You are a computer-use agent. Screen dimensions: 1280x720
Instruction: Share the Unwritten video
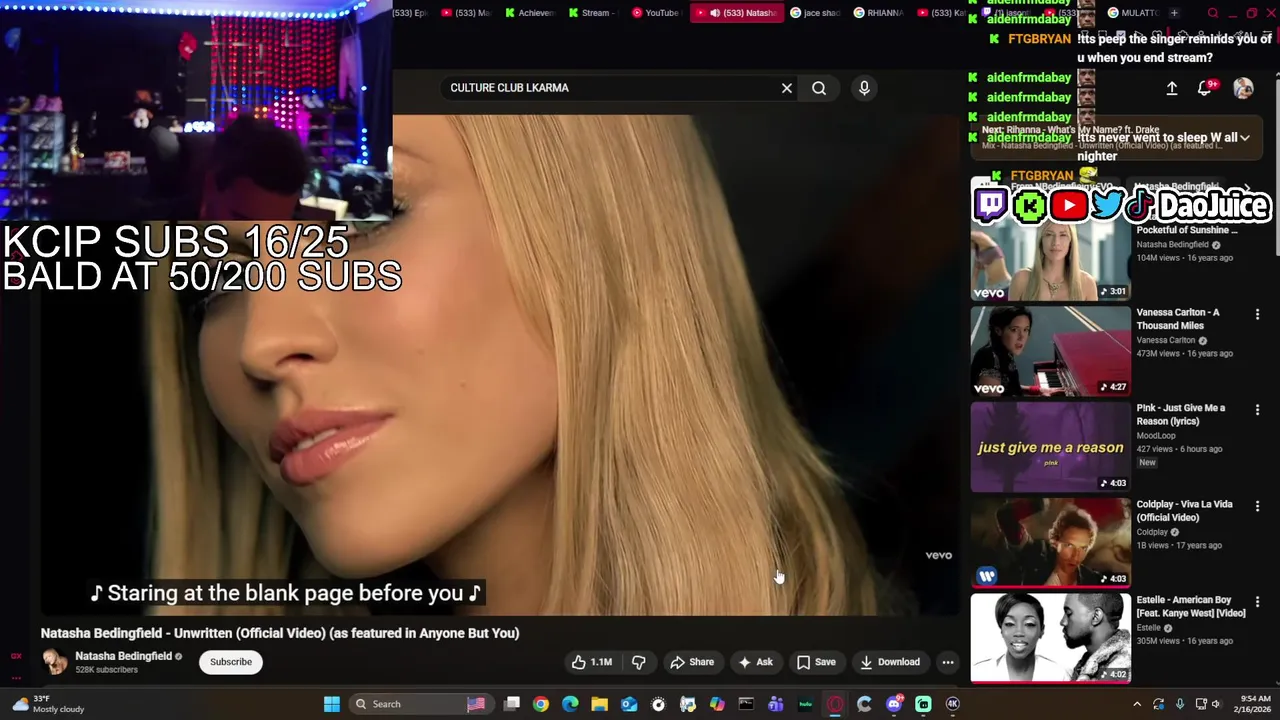(692, 662)
